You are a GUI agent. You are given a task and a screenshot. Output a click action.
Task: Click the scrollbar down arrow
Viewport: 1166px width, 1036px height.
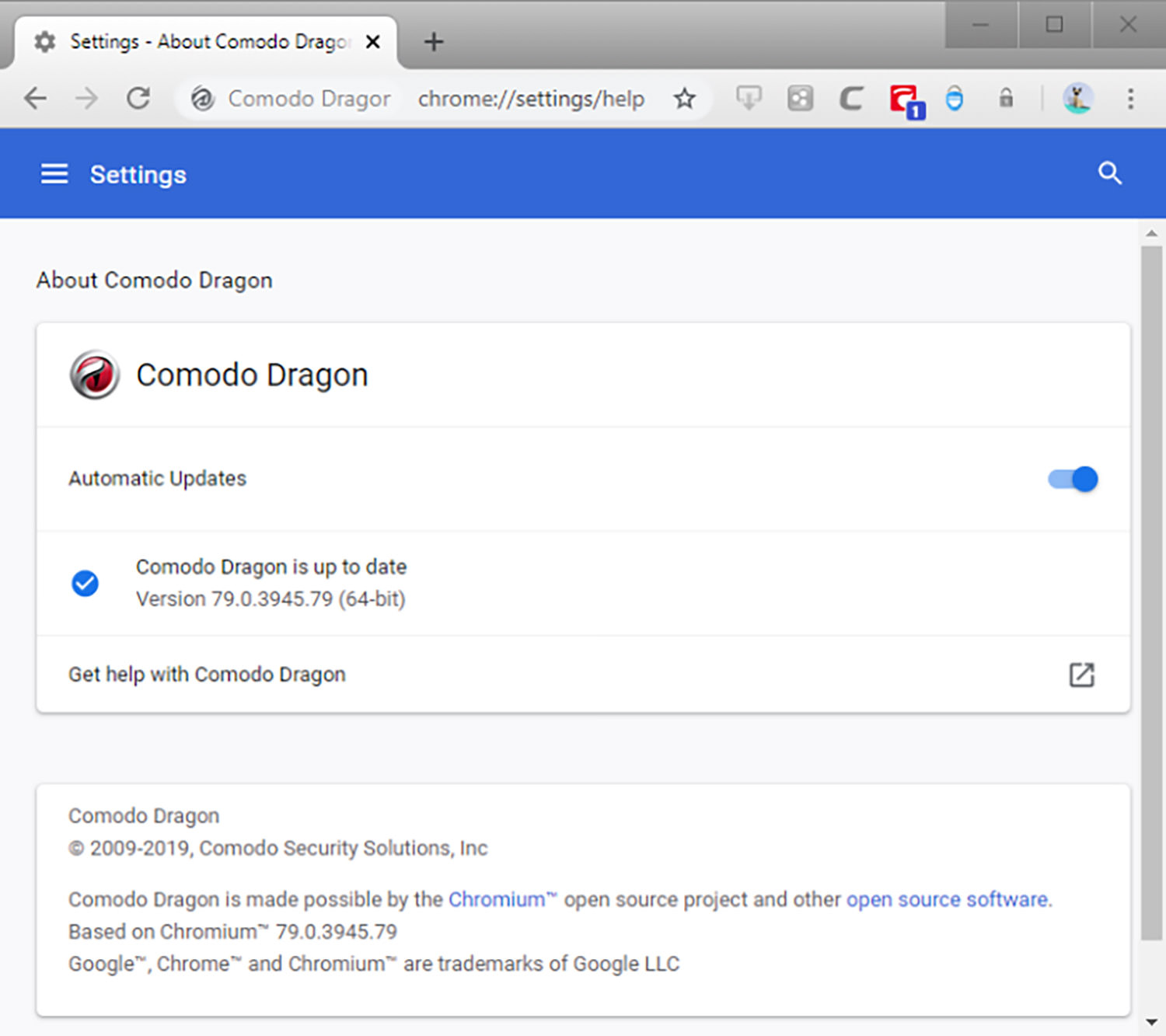[x=1151, y=1022]
